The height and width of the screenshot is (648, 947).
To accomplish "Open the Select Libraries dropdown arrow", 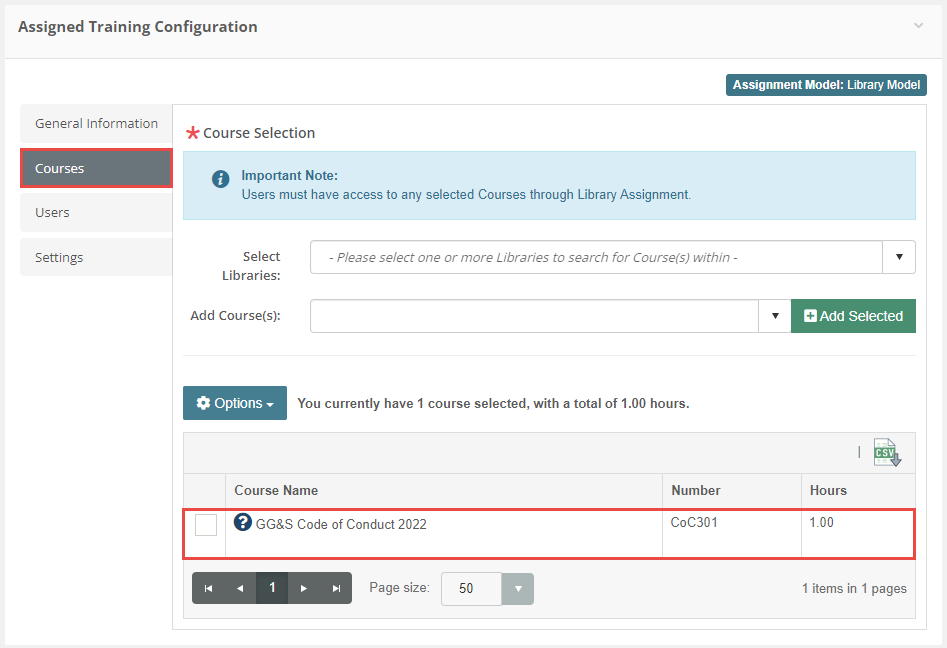I will pos(899,257).
